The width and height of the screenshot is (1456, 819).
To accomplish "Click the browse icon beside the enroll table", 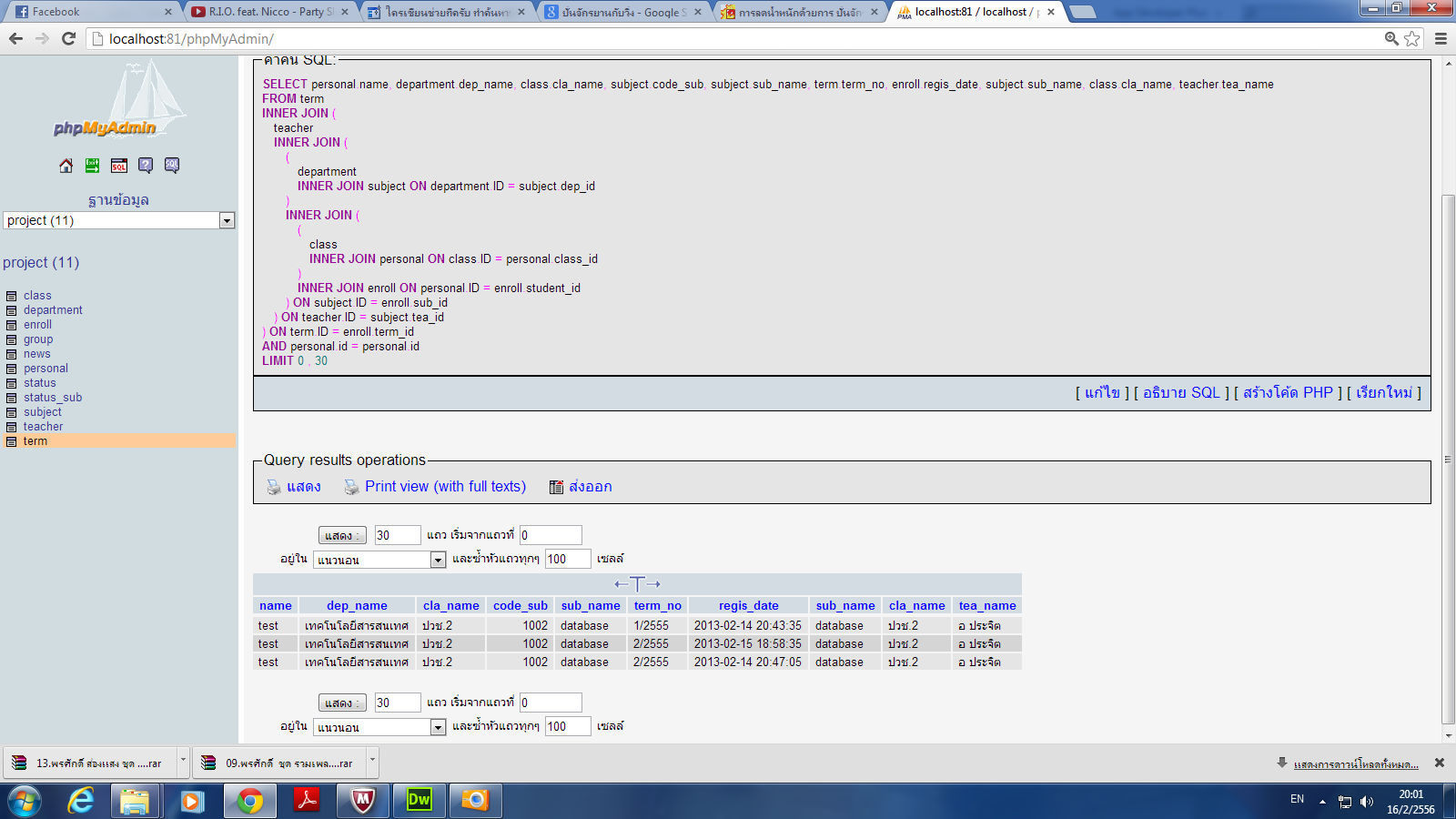I will [x=12, y=325].
